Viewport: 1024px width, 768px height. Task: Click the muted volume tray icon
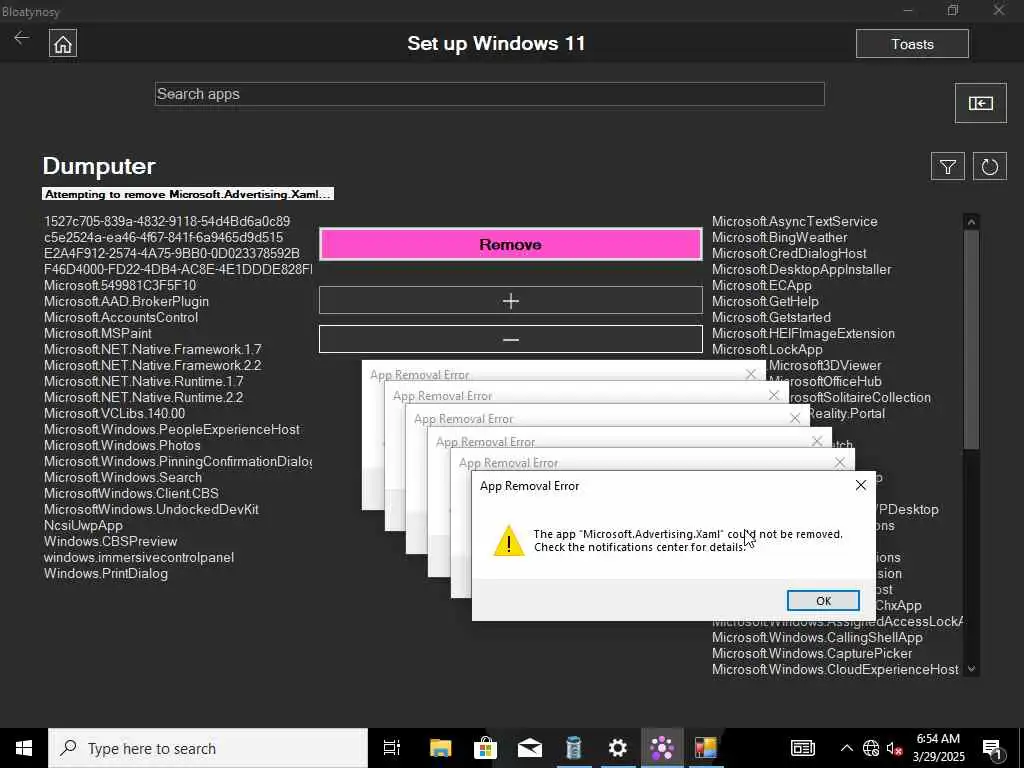pyautogui.click(x=894, y=748)
